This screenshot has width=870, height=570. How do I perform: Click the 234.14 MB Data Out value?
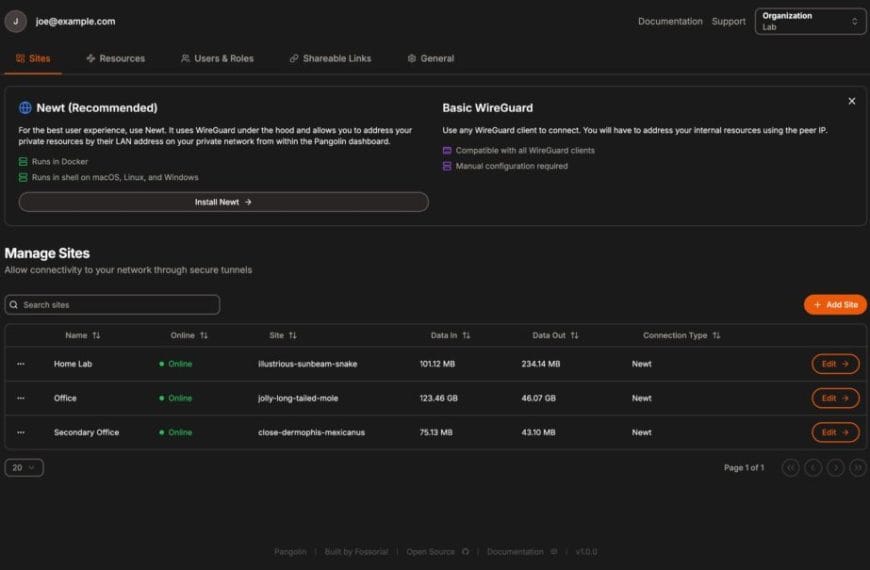click(540, 364)
